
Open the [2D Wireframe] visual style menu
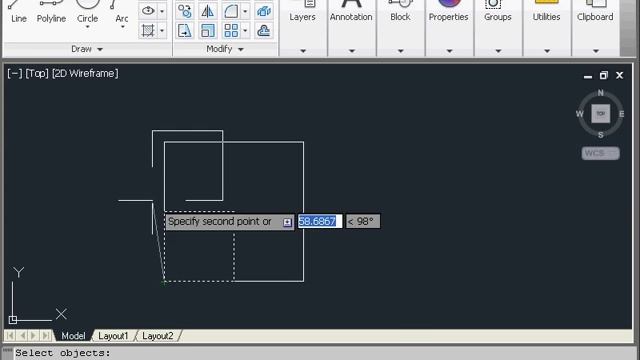85,73
